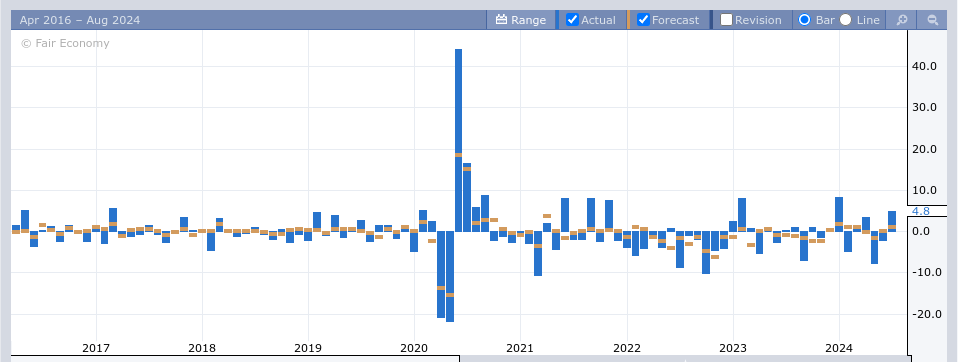
Task: Enable the Revision checkbox
Action: 726,20
